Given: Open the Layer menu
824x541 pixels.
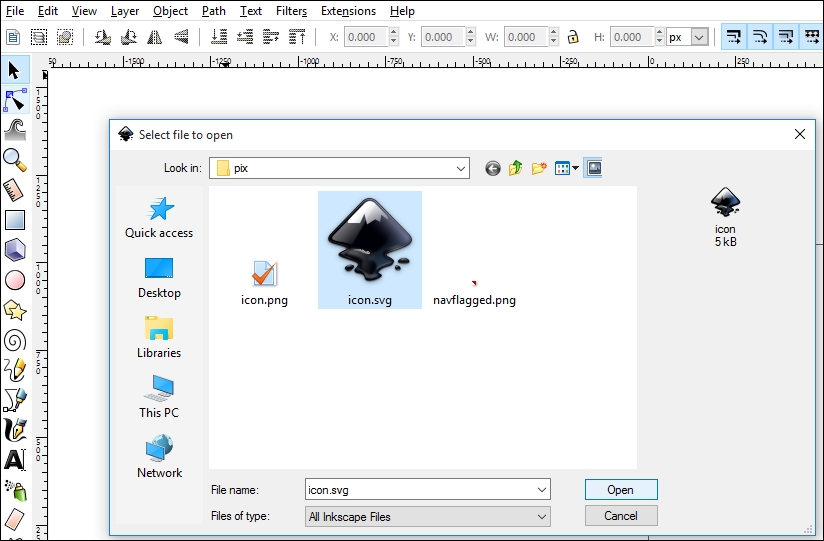Looking at the screenshot, I should pos(125,11).
